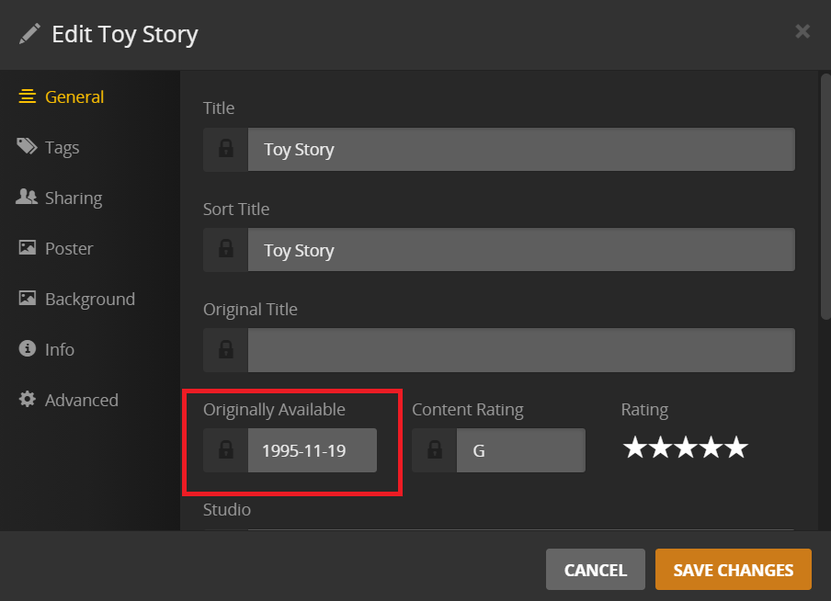Click the General list icon

coord(27,96)
